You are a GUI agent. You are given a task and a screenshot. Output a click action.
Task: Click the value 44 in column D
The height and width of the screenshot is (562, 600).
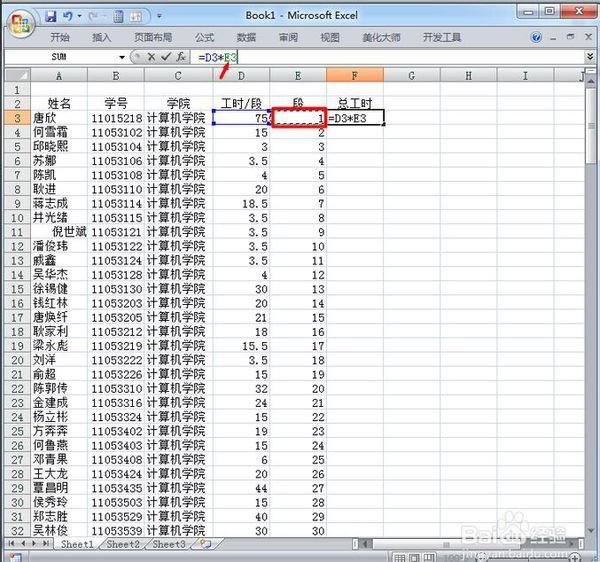point(241,488)
